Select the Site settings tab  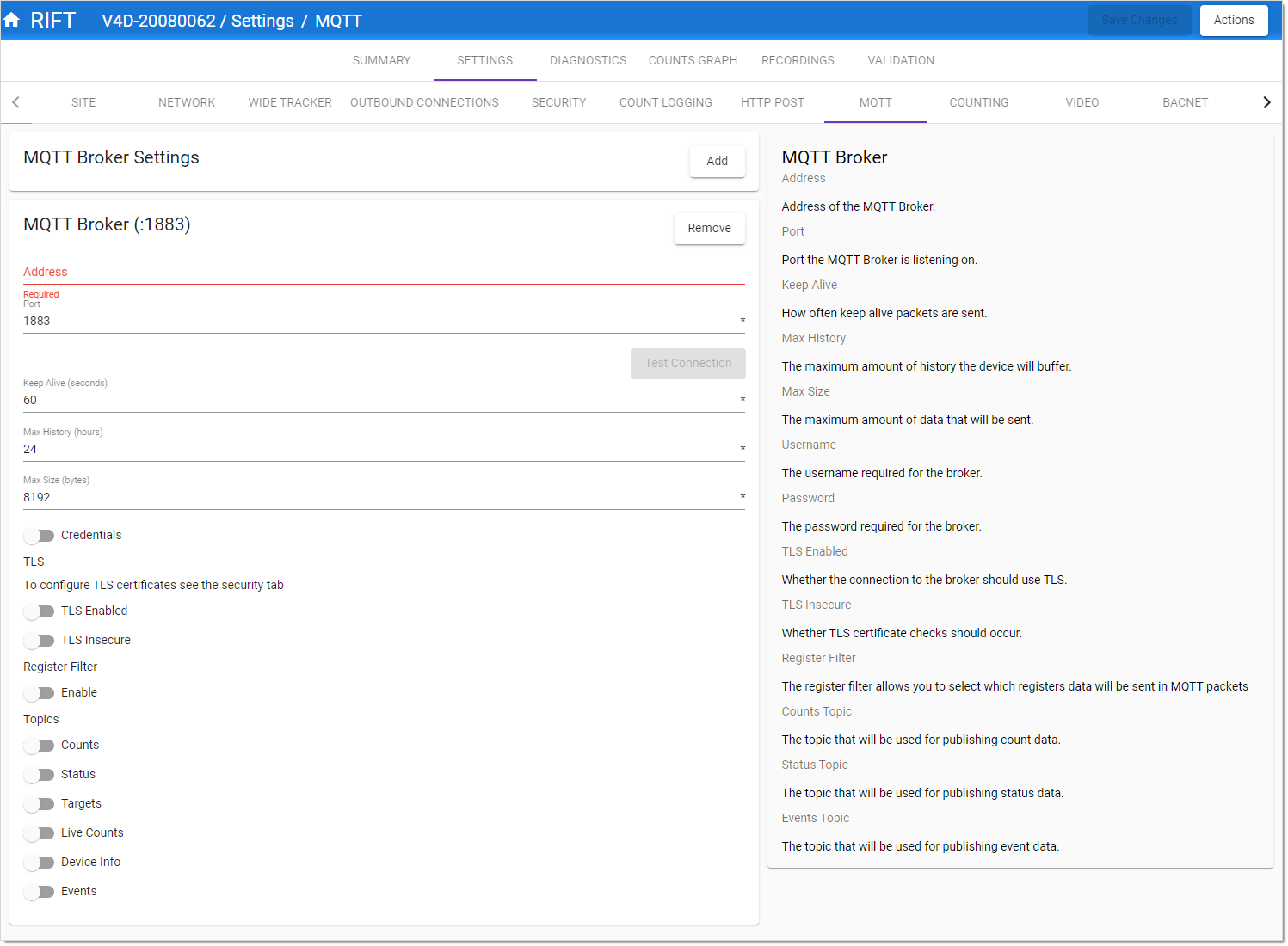coord(83,102)
